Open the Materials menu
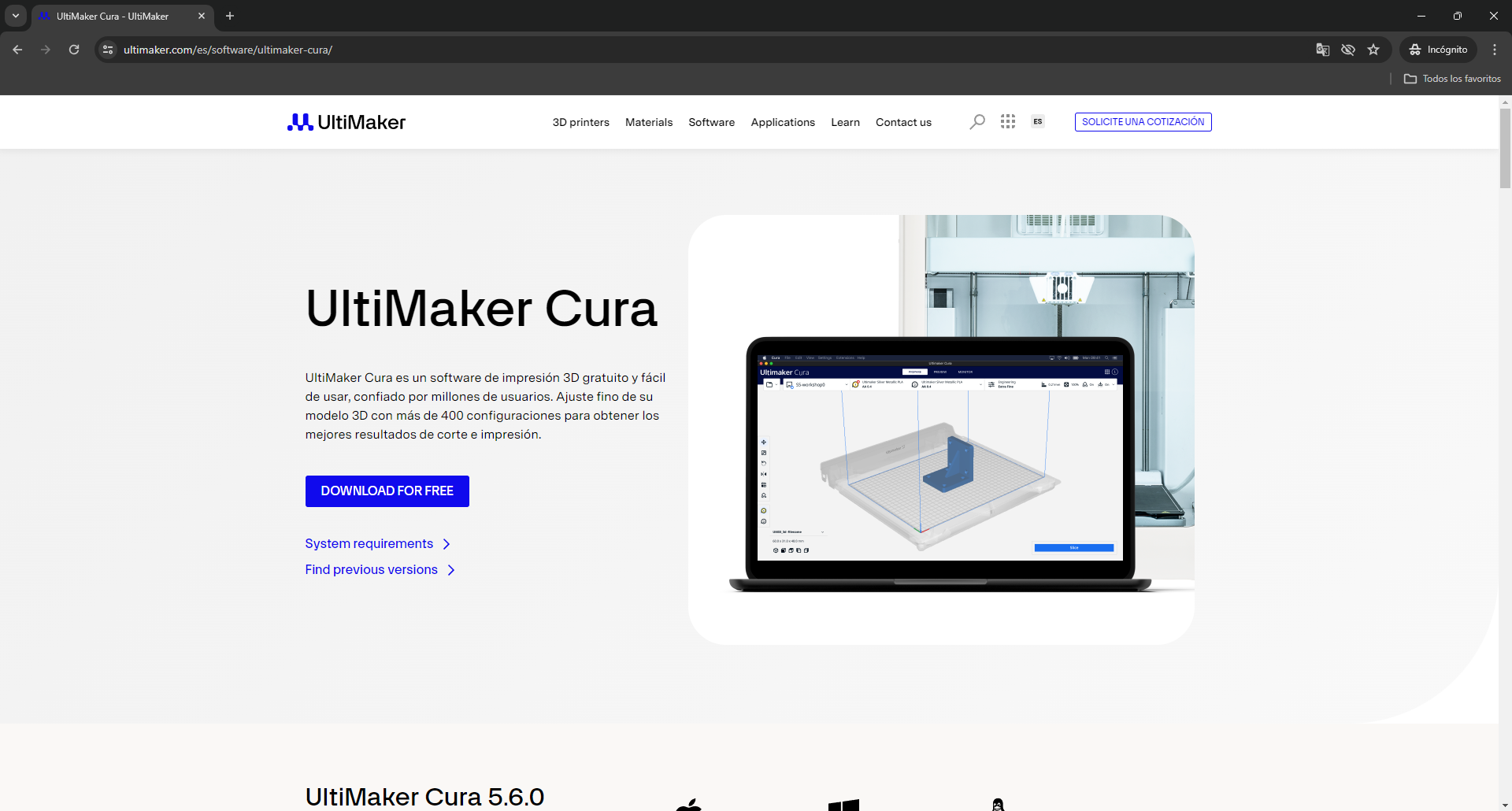The height and width of the screenshot is (811, 1512). point(649,122)
